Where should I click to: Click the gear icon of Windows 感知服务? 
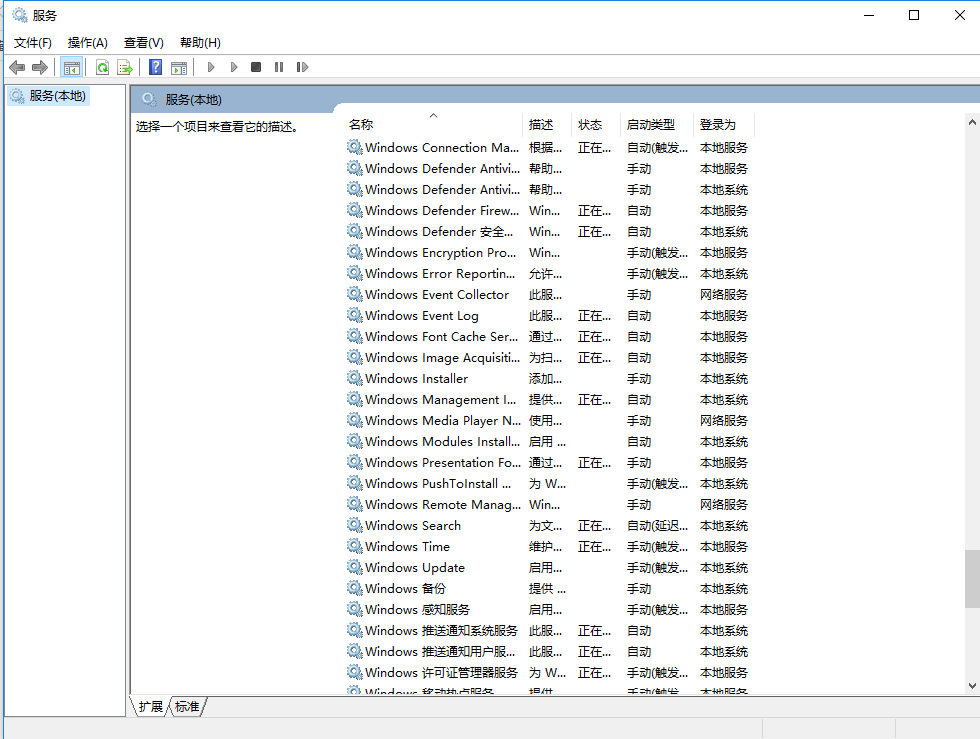pos(355,610)
